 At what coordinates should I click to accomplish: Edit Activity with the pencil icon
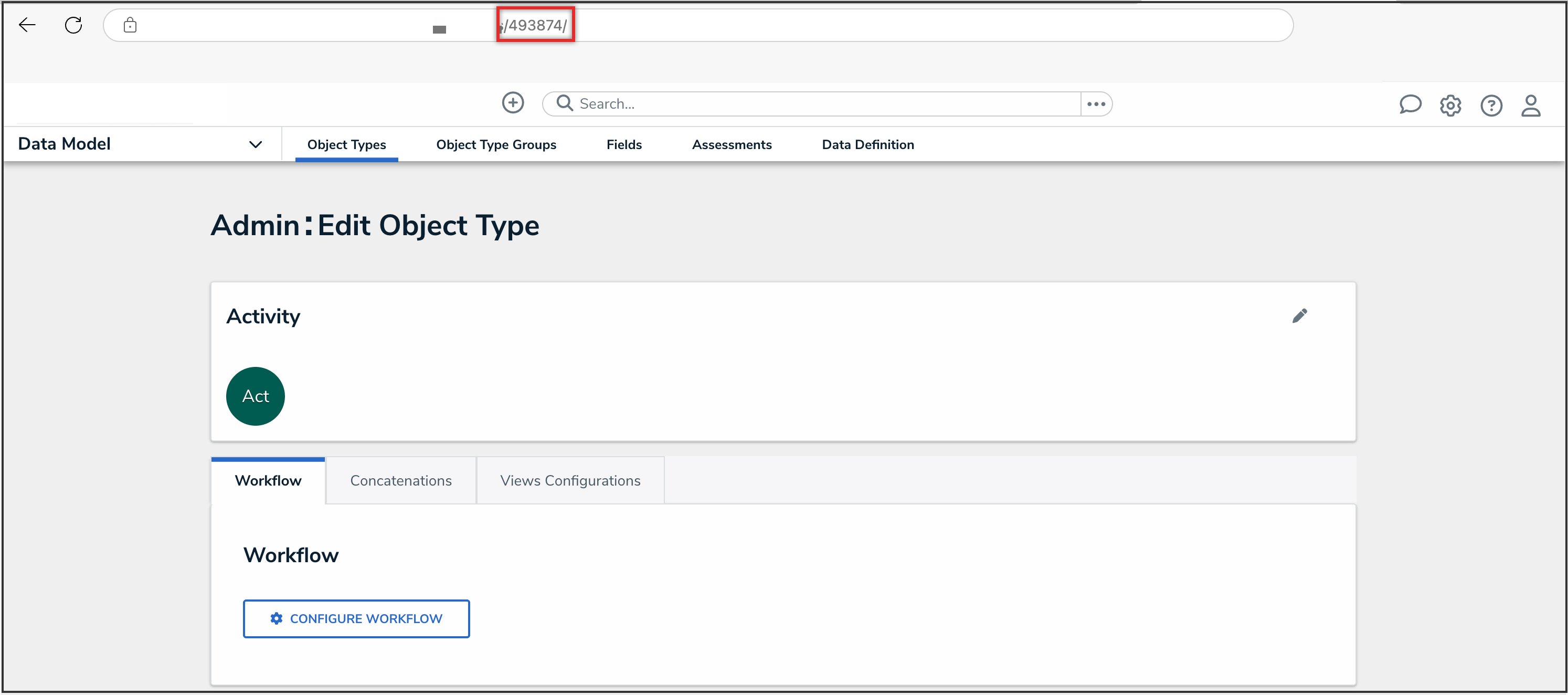pyautogui.click(x=1299, y=315)
